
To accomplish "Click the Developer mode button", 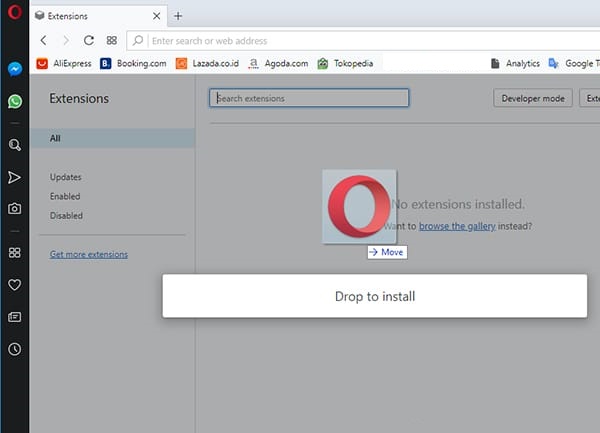I will click(x=533, y=98).
